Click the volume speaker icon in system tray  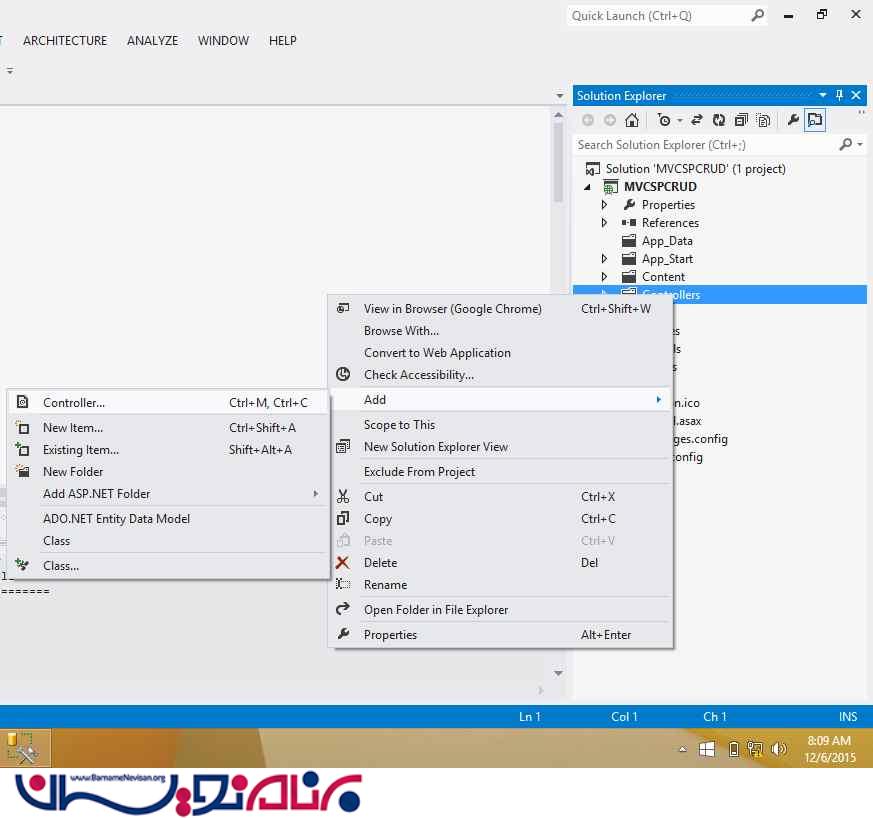click(x=780, y=748)
